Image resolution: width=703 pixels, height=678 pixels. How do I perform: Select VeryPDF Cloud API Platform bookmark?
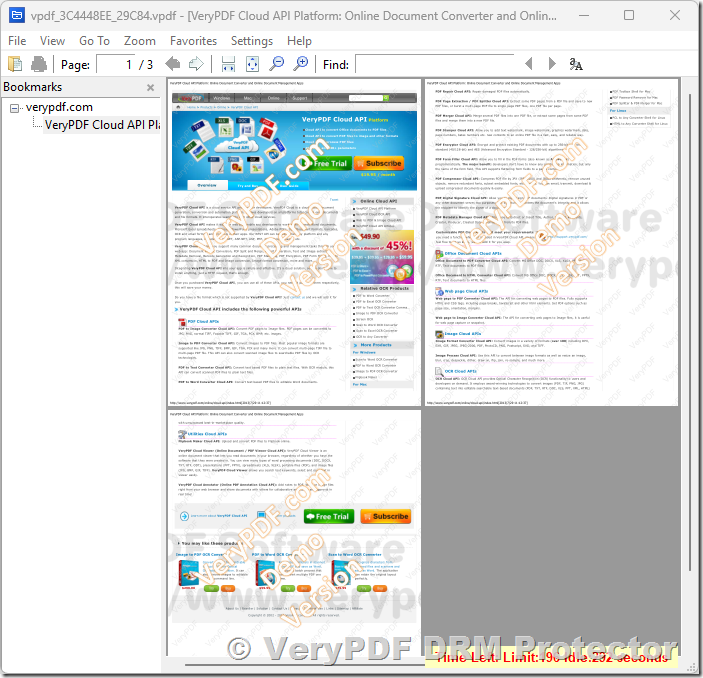point(102,124)
